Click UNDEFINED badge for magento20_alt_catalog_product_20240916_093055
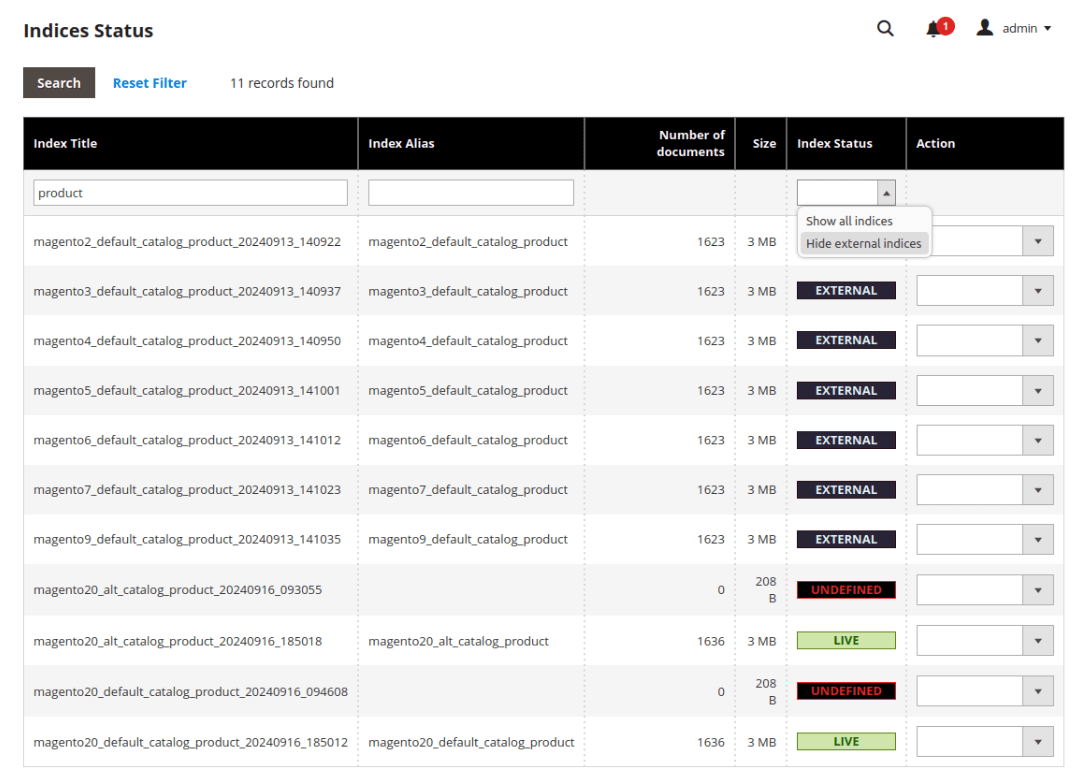This screenshot has height=778, width=1084. point(846,590)
